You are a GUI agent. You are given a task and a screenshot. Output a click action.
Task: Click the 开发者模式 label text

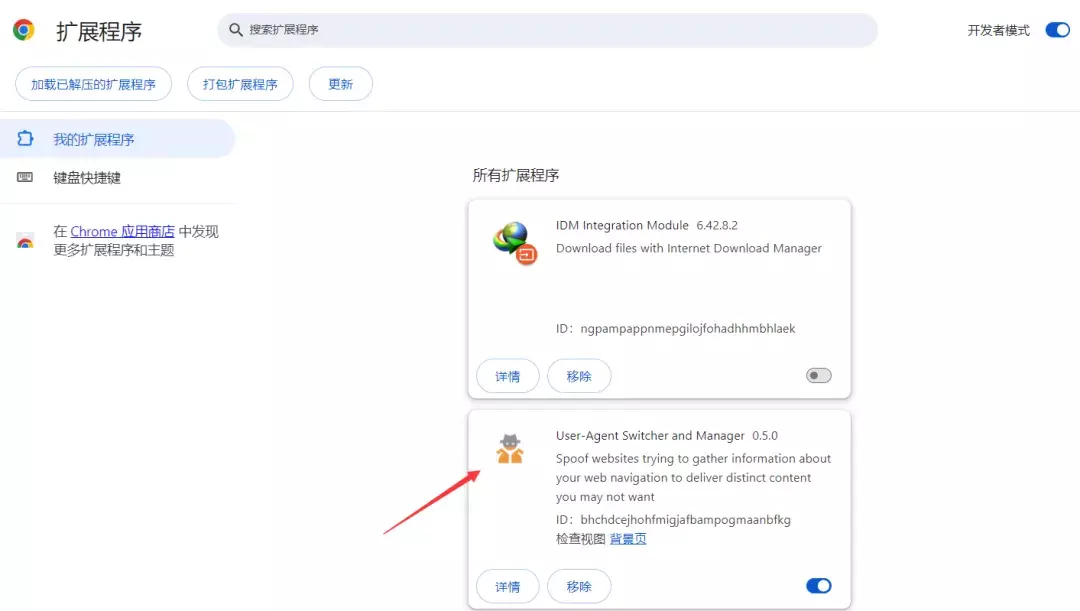pyautogui.click(x=999, y=30)
